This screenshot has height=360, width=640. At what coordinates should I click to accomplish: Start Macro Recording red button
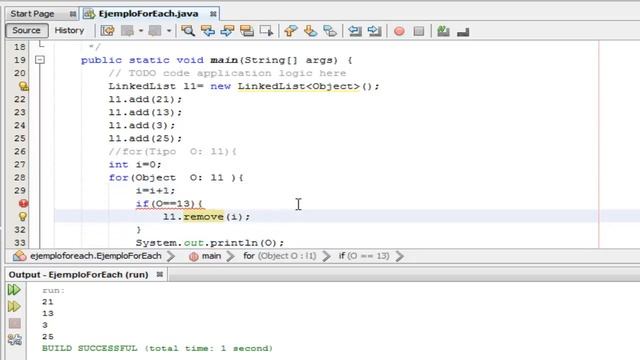(x=399, y=31)
